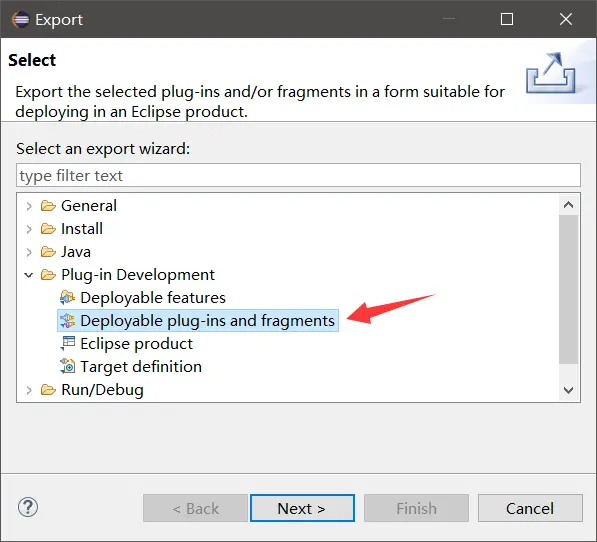The image size is (597, 542).
Task: Click the vertical scrollbar thumb
Action: pyautogui.click(x=568, y=289)
